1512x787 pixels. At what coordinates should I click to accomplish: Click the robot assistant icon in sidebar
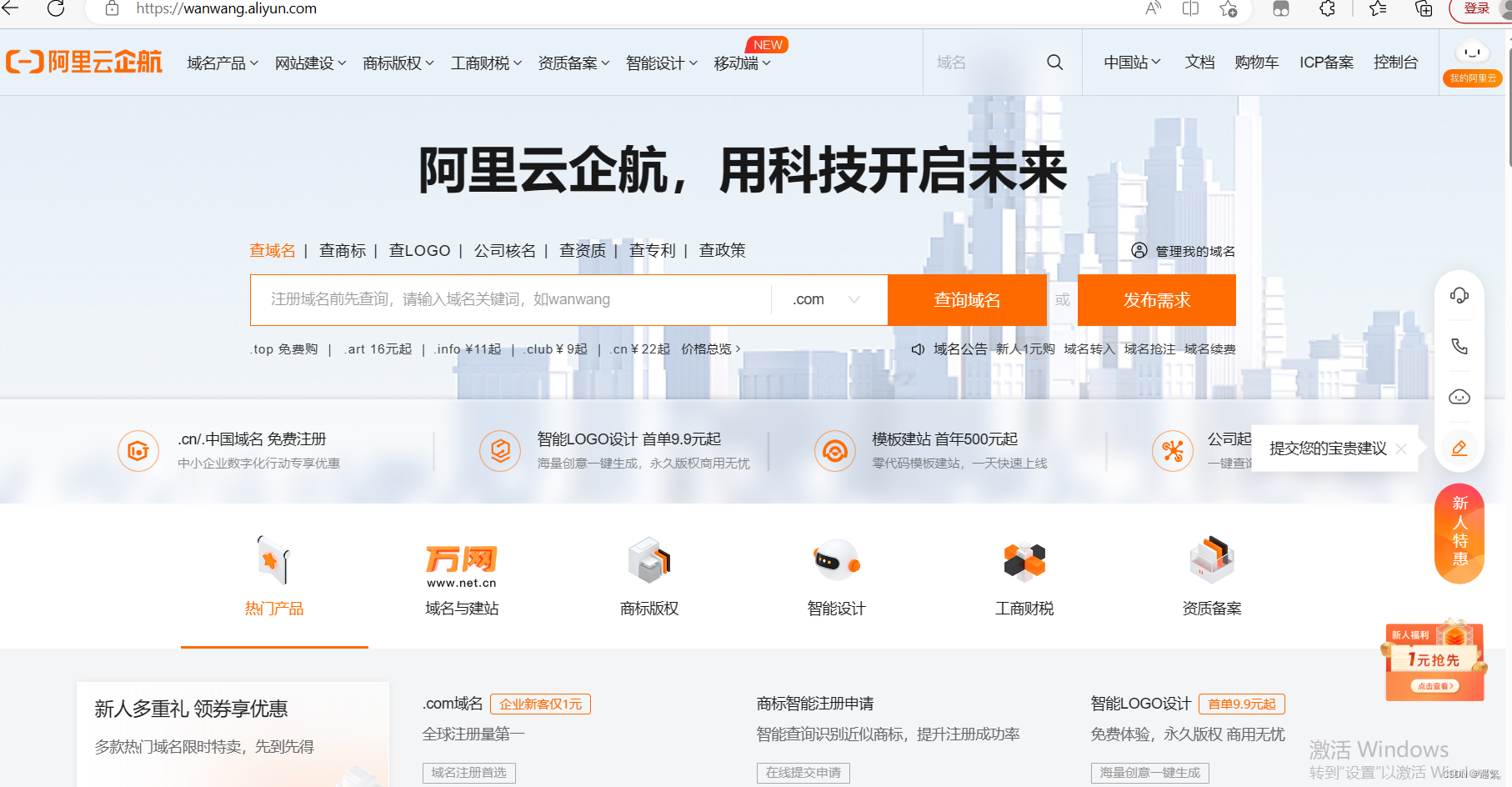point(1459,397)
